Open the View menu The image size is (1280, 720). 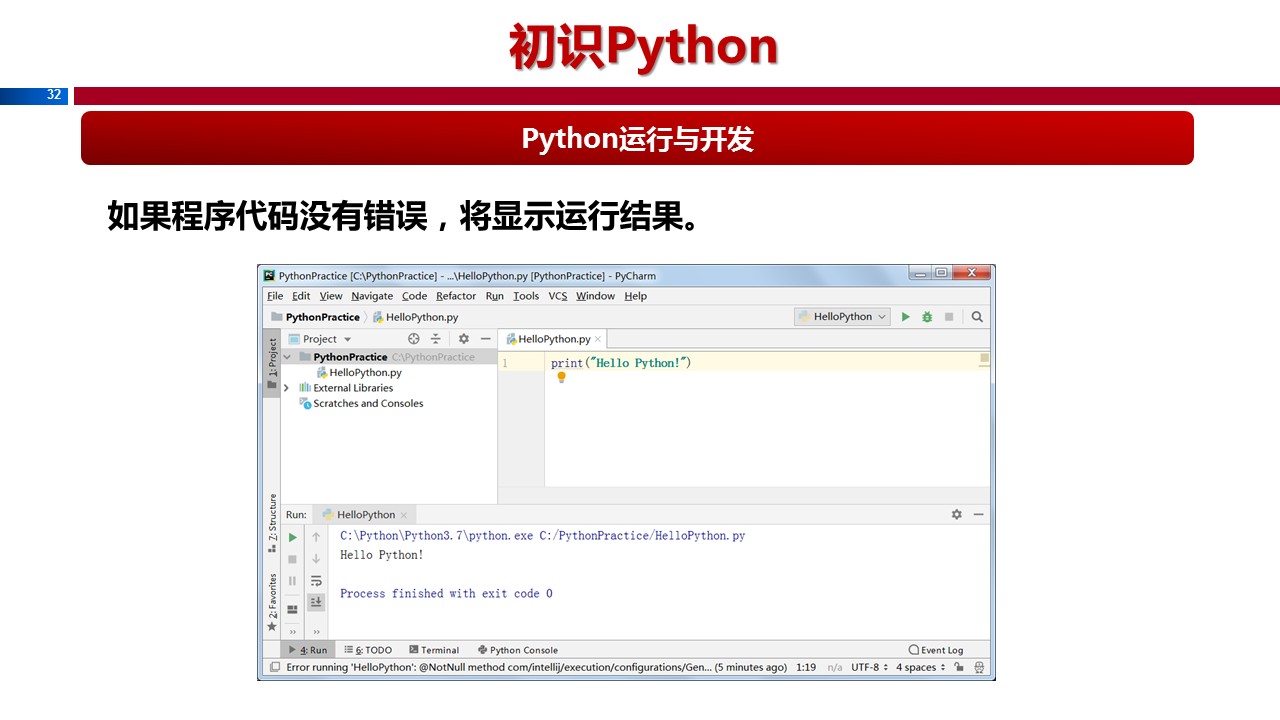(x=331, y=296)
